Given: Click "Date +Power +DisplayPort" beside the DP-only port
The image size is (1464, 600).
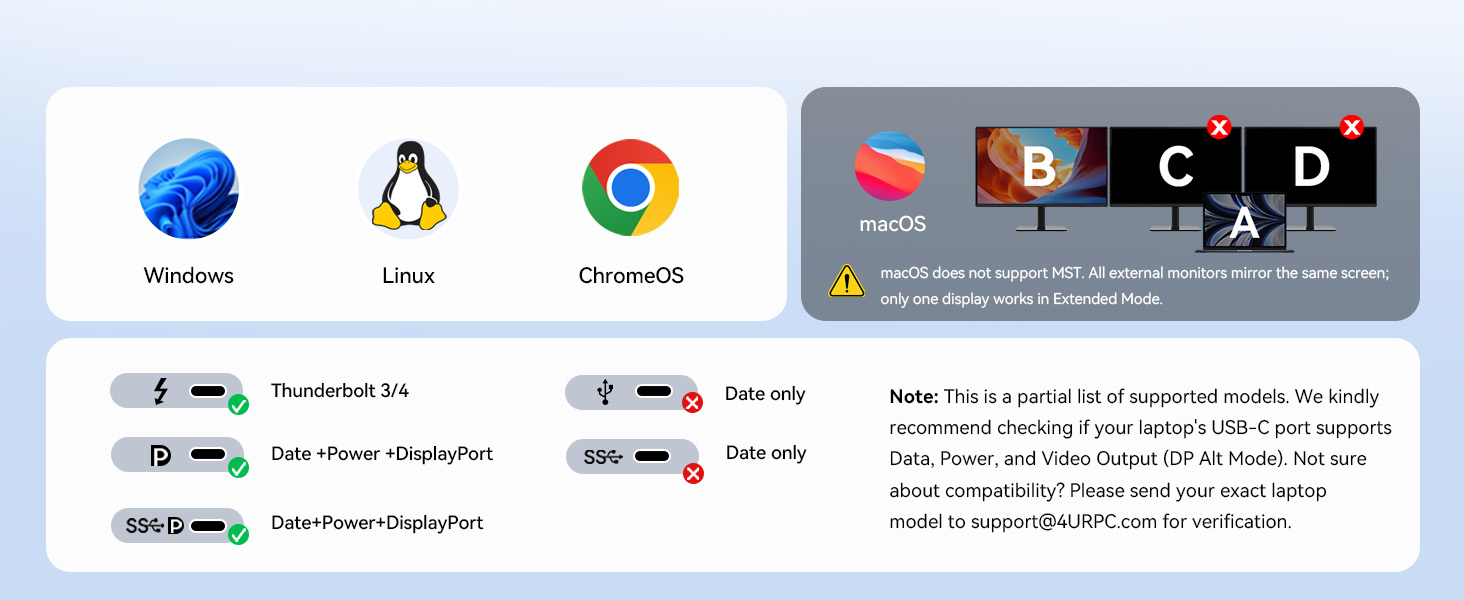Looking at the screenshot, I should (382, 454).
